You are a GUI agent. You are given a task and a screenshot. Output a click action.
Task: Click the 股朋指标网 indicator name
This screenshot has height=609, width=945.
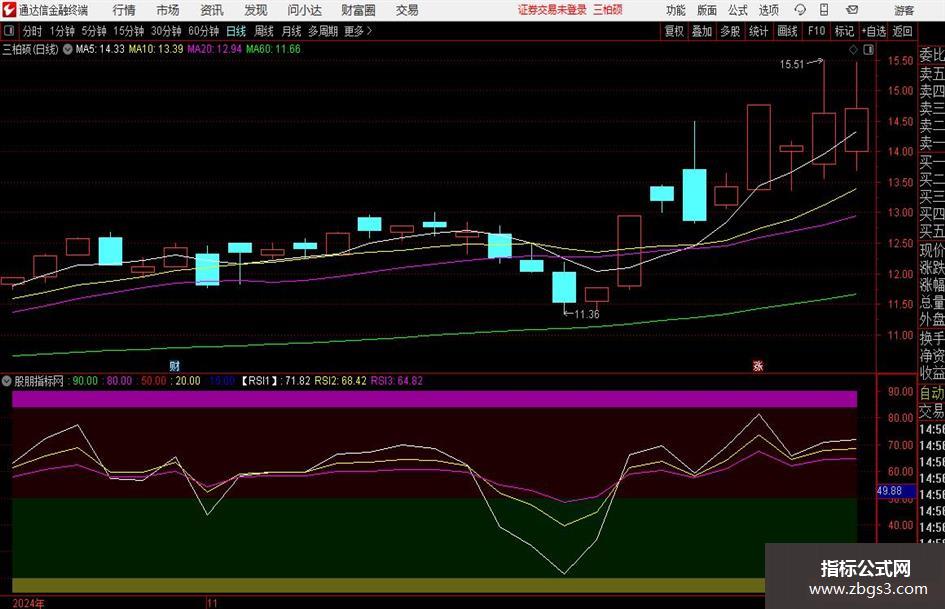click(x=39, y=381)
